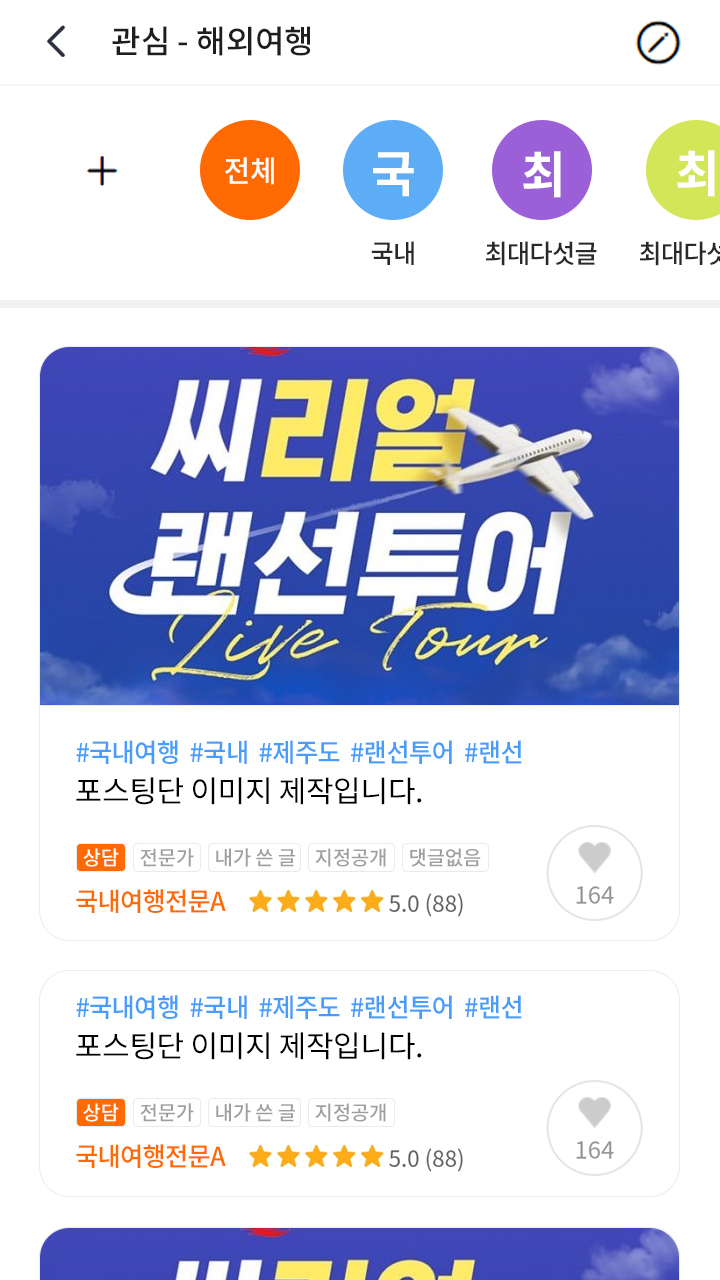Tap the 국내 category label

point(393,254)
